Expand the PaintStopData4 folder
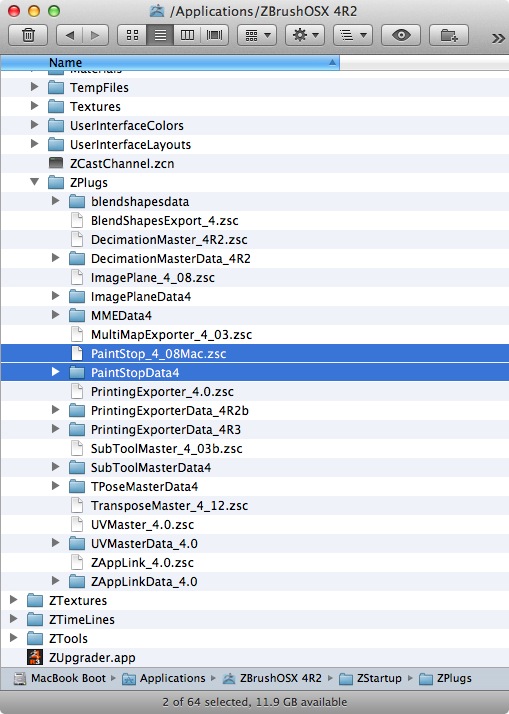Image resolution: width=509 pixels, height=714 pixels. [x=56, y=372]
